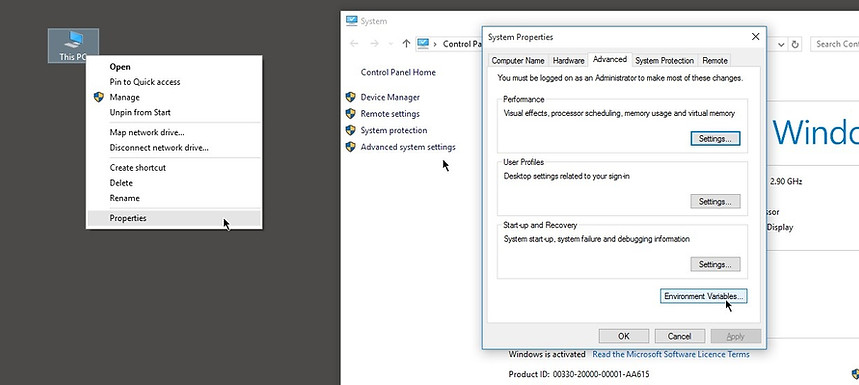Select Delete in the context menu
The image size is (859, 385).
pyautogui.click(x=174, y=183)
